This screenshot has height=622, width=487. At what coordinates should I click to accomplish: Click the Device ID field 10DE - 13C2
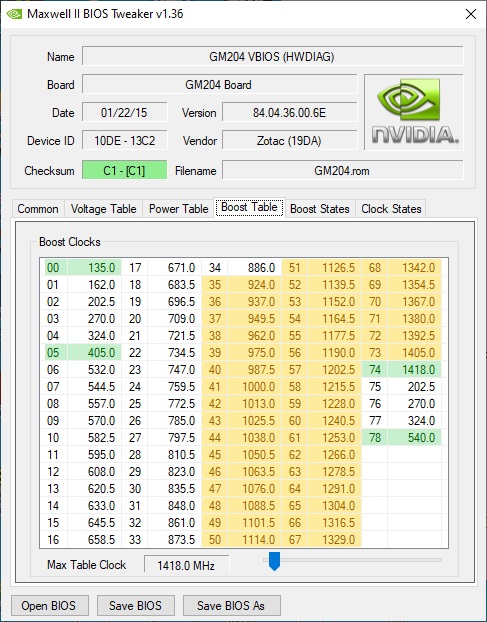click(x=124, y=141)
